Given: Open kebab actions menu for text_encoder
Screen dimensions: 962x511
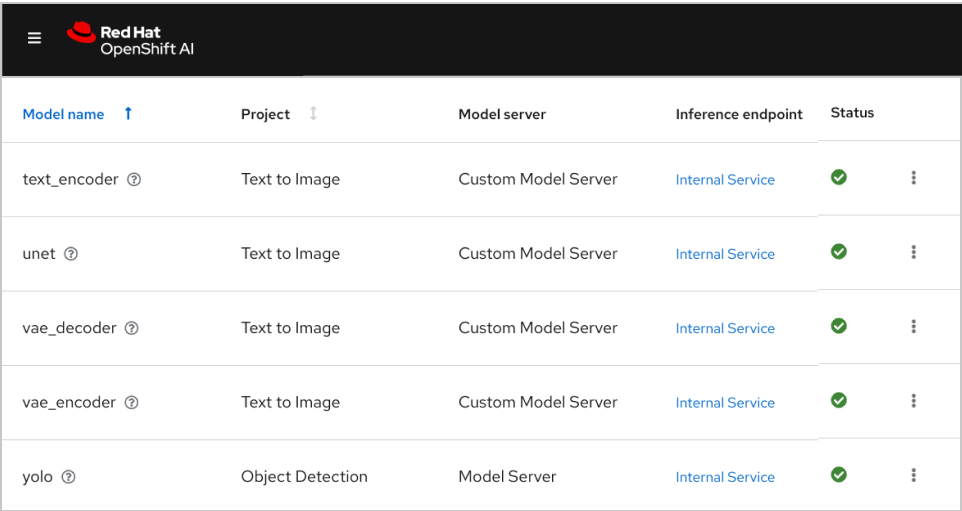Looking at the screenshot, I should [913, 178].
